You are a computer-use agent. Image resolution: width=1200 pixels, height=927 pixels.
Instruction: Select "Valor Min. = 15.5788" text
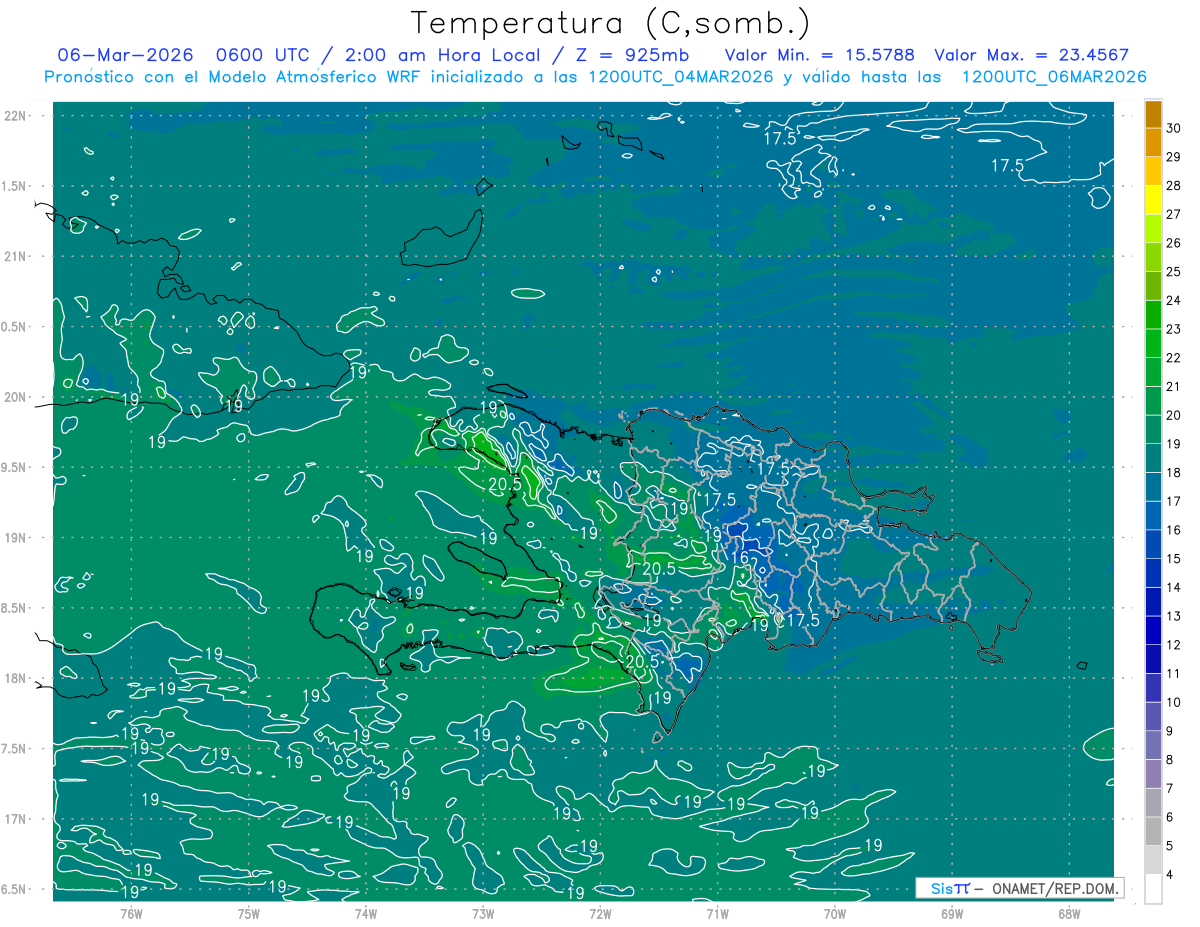click(x=819, y=55)
